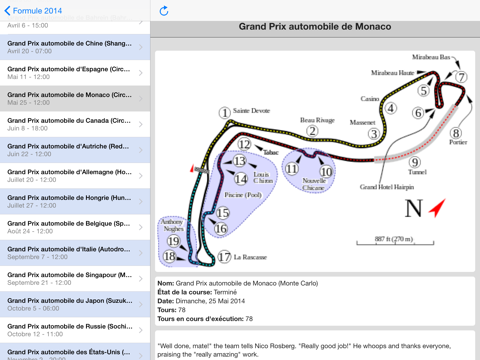Tap chevron on the Espagne race row
The image size is (480, 360).
pyautogui.click(x=141, y=73)
